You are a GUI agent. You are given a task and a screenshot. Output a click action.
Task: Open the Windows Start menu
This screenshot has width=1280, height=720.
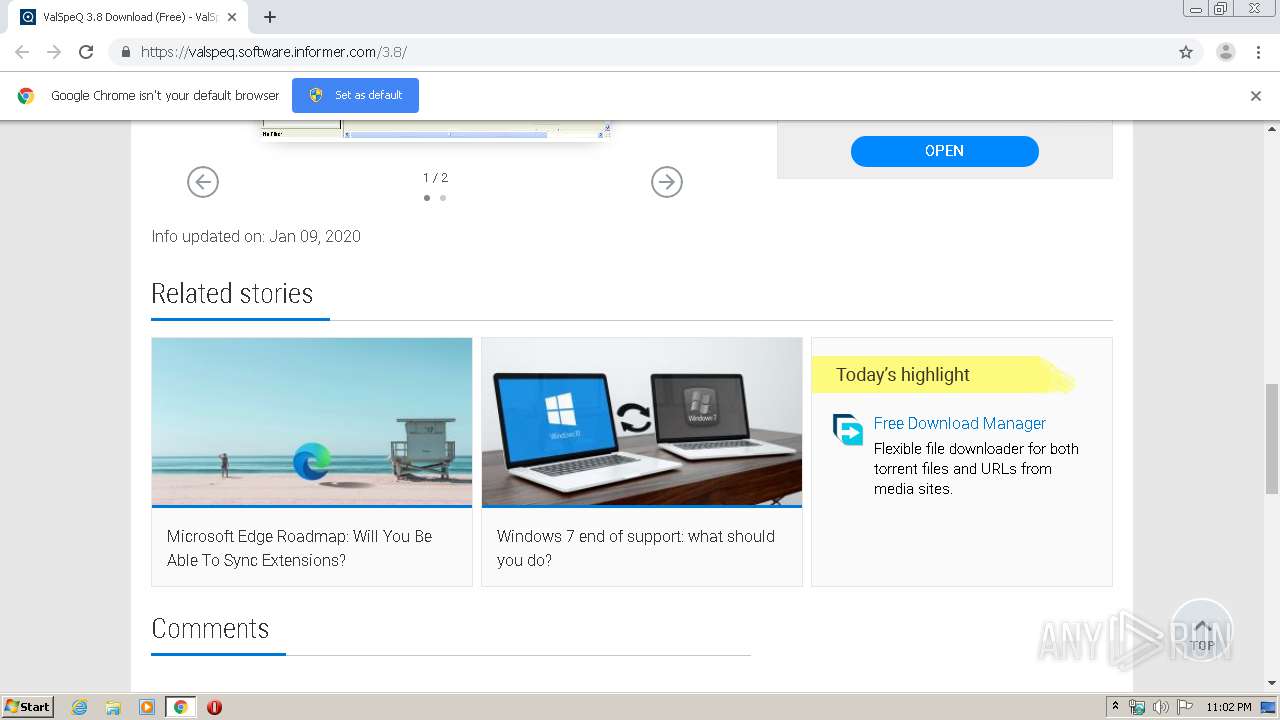[x=28, y=706]
